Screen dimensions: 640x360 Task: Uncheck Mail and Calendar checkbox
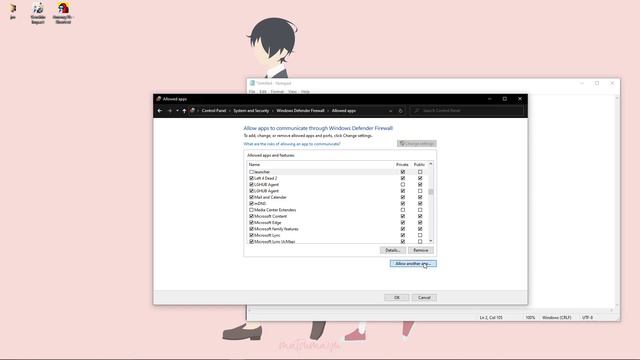[x=251, y=197]
